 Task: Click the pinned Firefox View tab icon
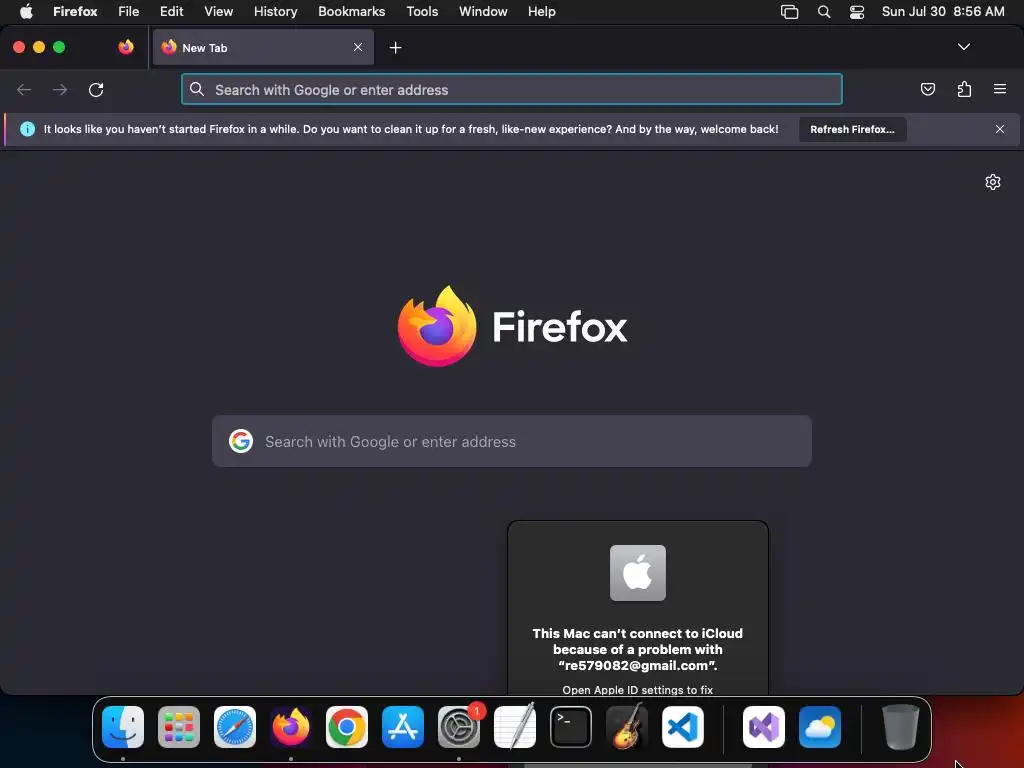click(126, 47)
